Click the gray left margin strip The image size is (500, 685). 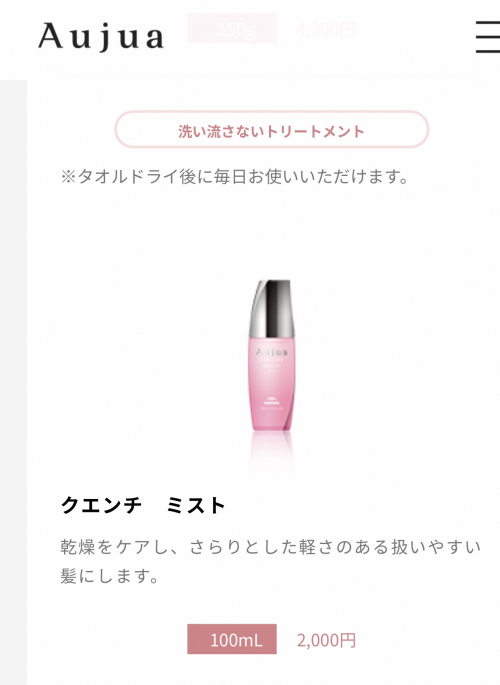pyautogui.click(x=13, y=382)
